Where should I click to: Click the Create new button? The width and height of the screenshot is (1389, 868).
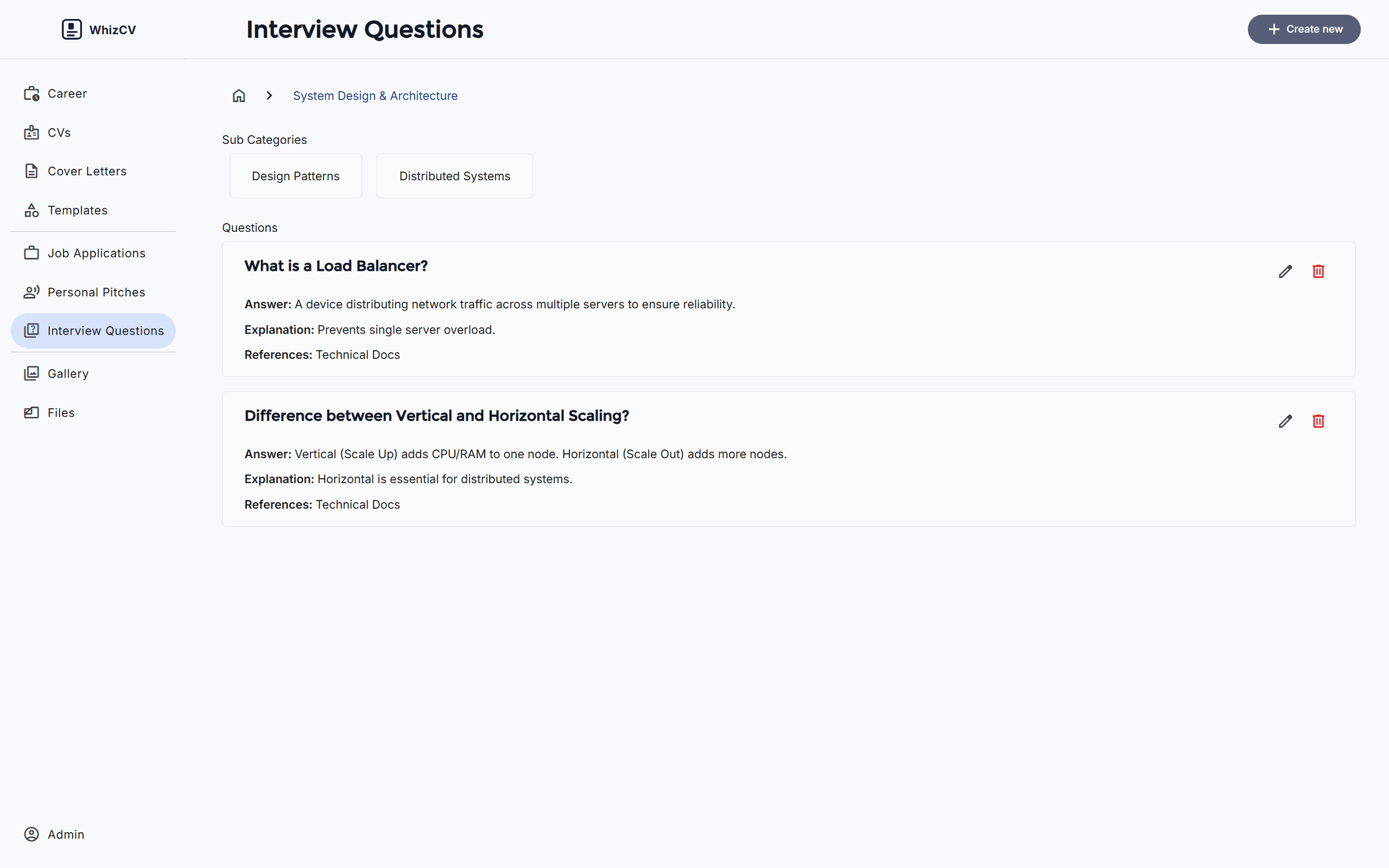click(x=1303, y=29)
